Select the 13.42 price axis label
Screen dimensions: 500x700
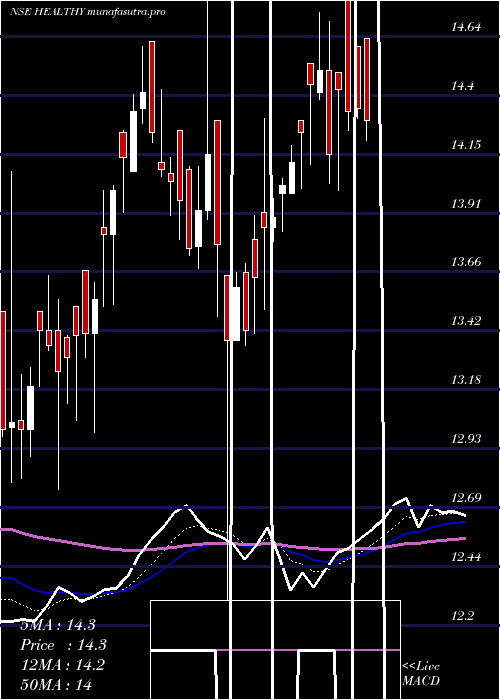pos(466,321)
